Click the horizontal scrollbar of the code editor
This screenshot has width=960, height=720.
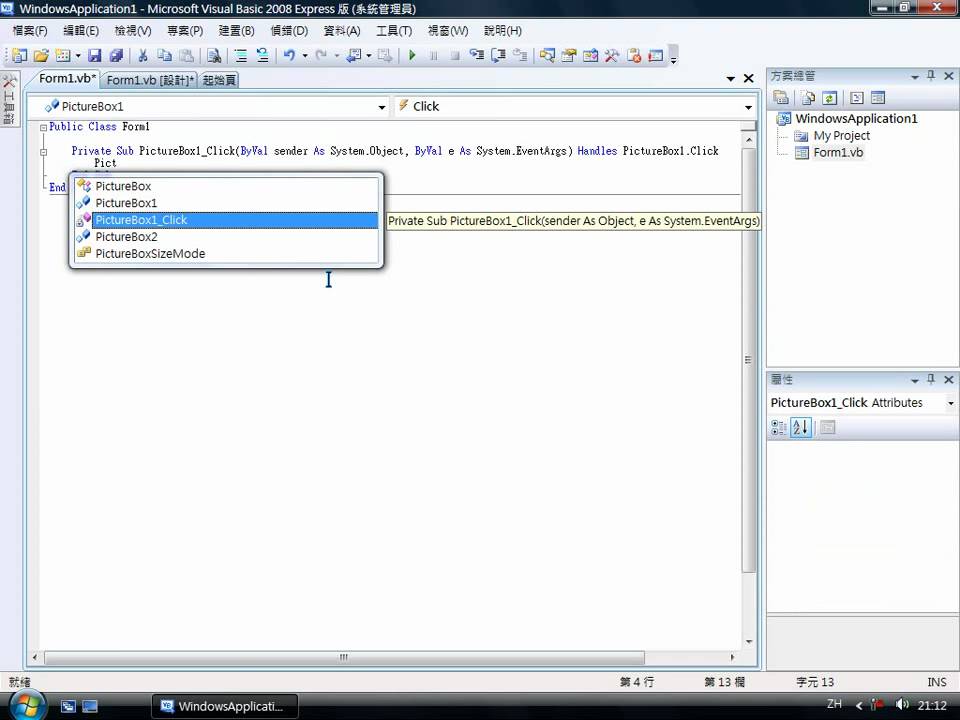344,657
